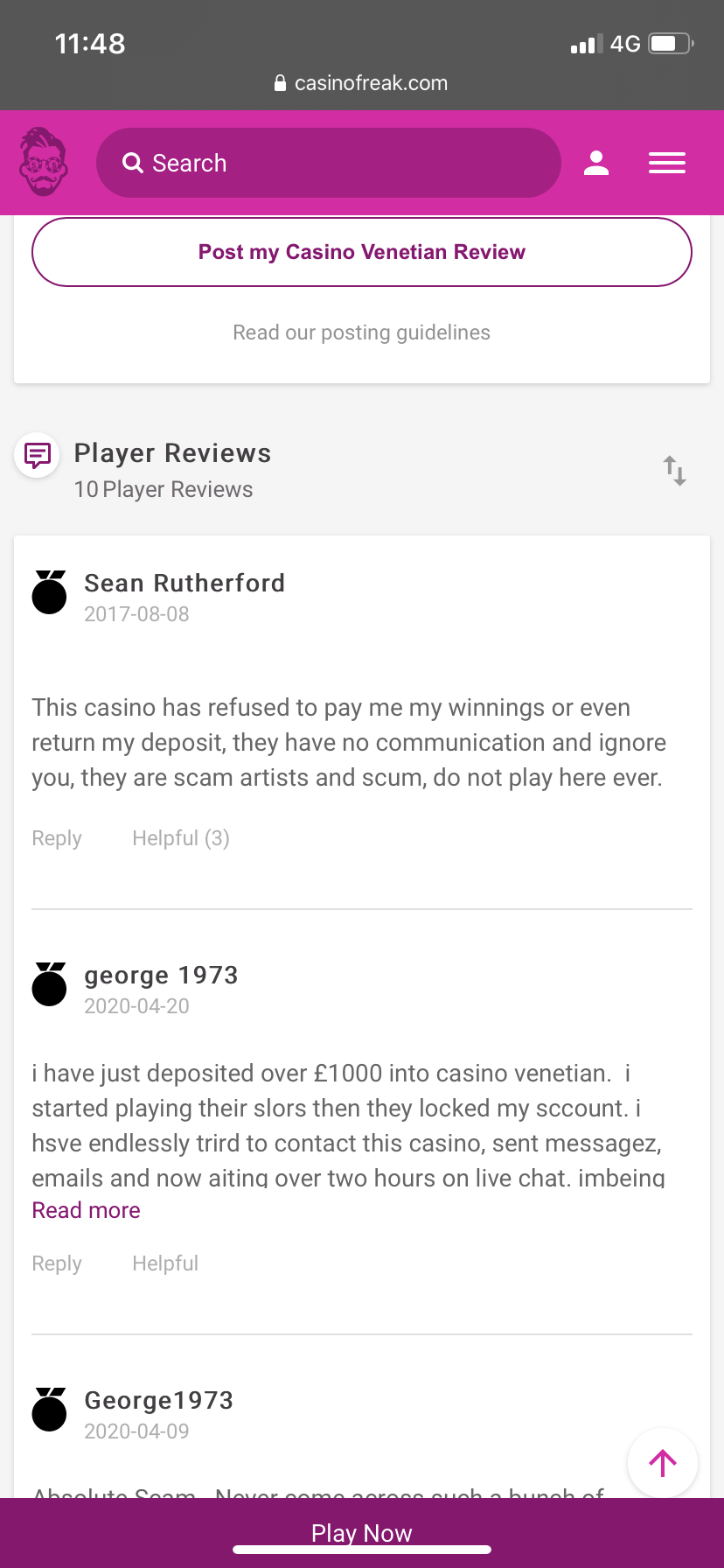724x1568 pixels.
Task: Tap the magnifying glass search icon
Action: point(133,163)
